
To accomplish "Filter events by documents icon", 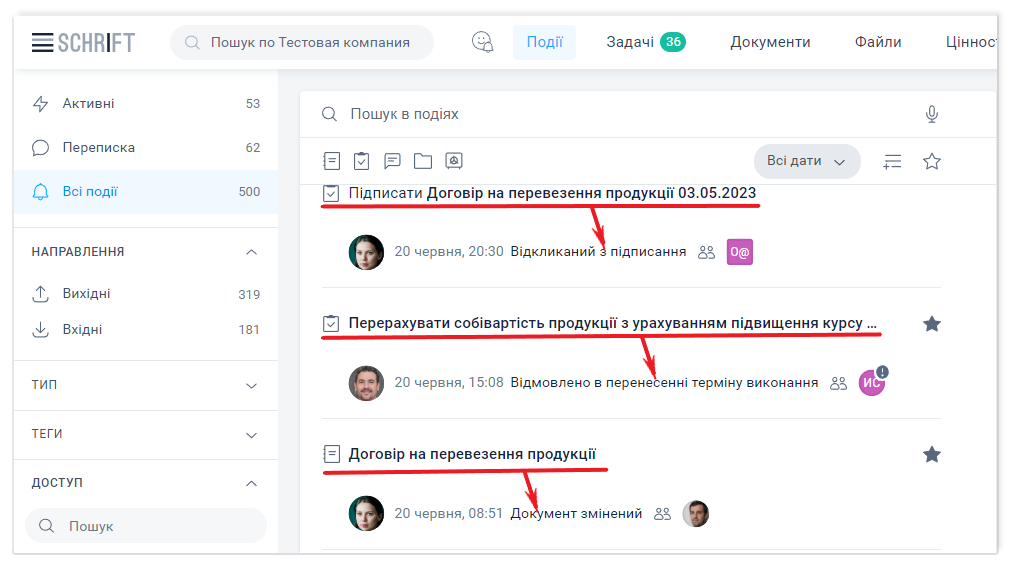I will click(332, 161).
